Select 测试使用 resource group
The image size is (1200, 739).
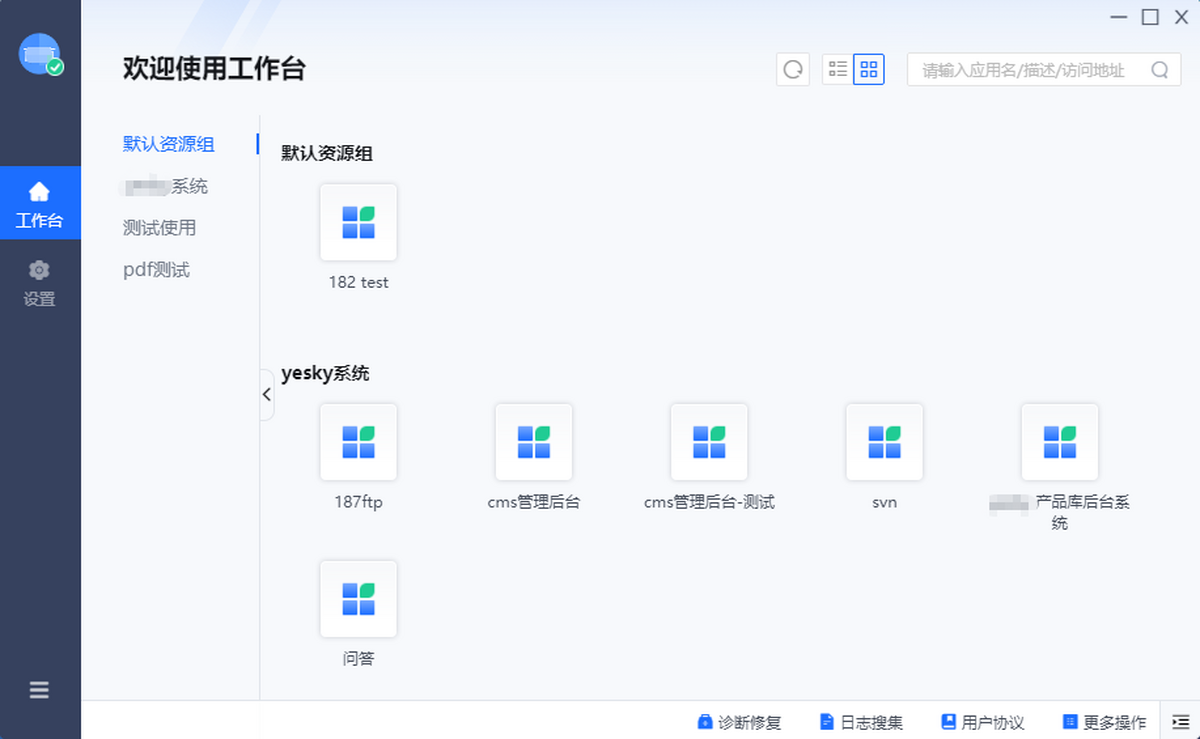point(159,228)
